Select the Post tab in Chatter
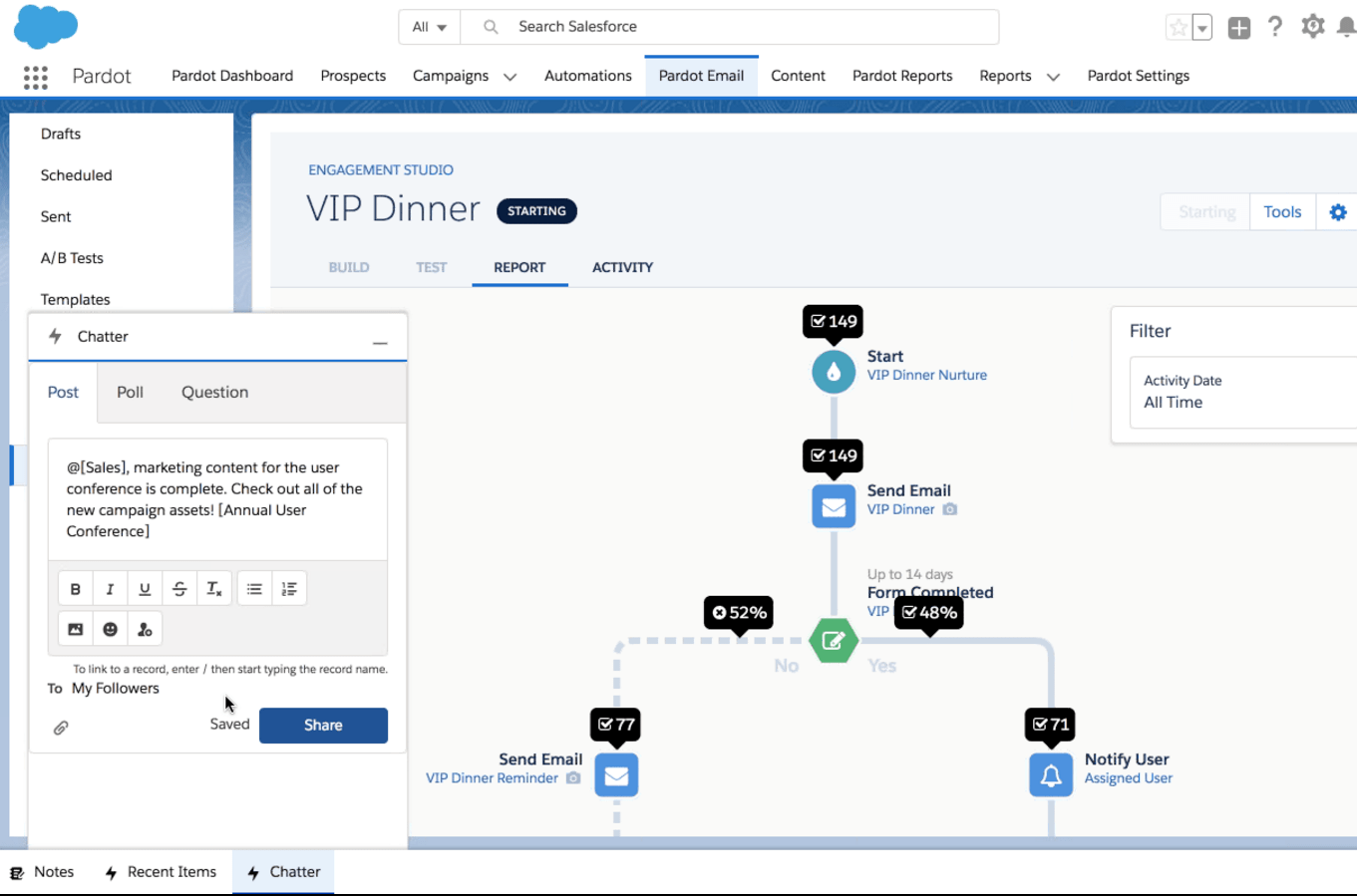The width and height of the screenshot is (1357, 896). point(63,393)
